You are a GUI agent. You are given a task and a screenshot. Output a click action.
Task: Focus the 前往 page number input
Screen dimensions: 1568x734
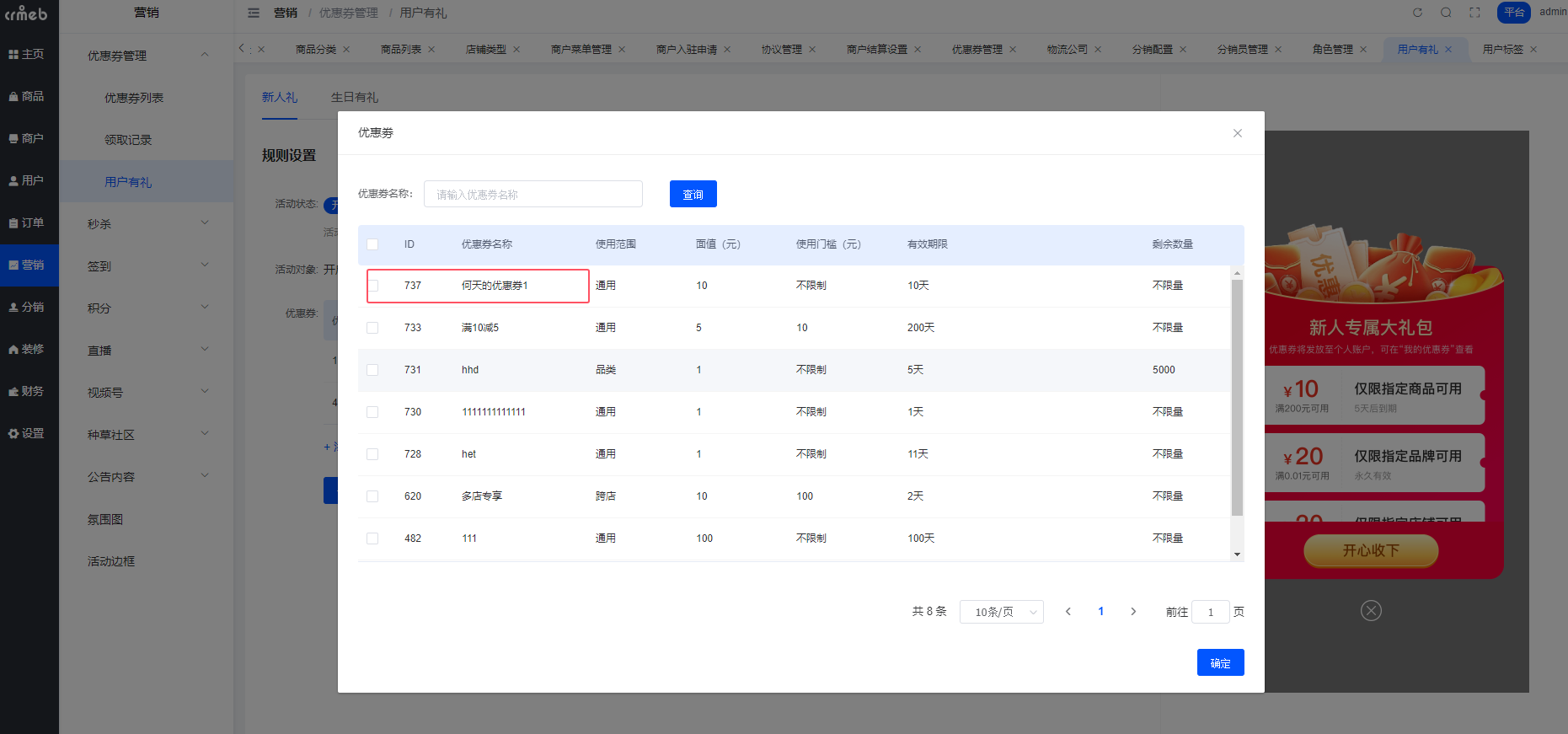point(1211,612)
